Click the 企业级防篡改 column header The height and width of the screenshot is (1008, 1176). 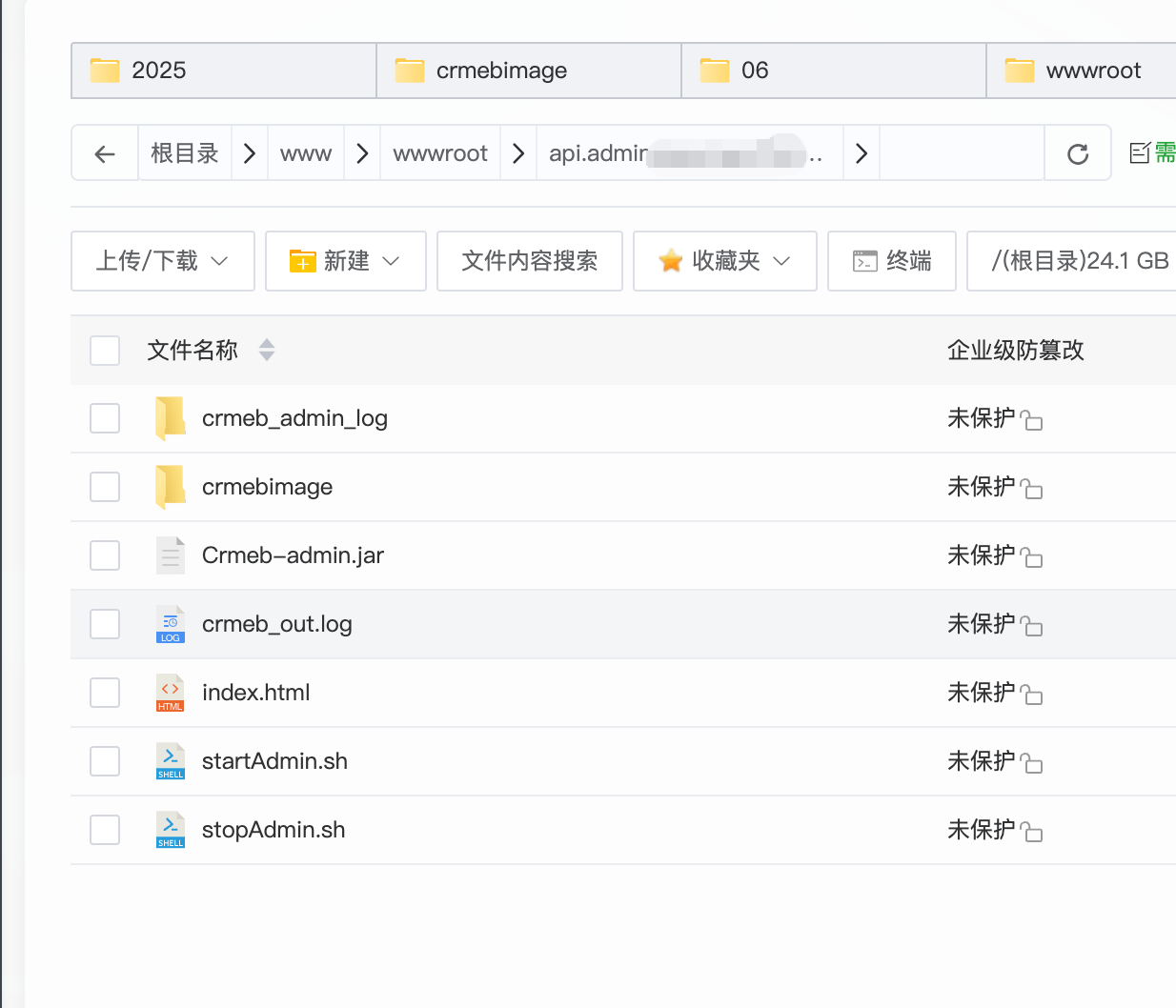tap(1016, 351)
